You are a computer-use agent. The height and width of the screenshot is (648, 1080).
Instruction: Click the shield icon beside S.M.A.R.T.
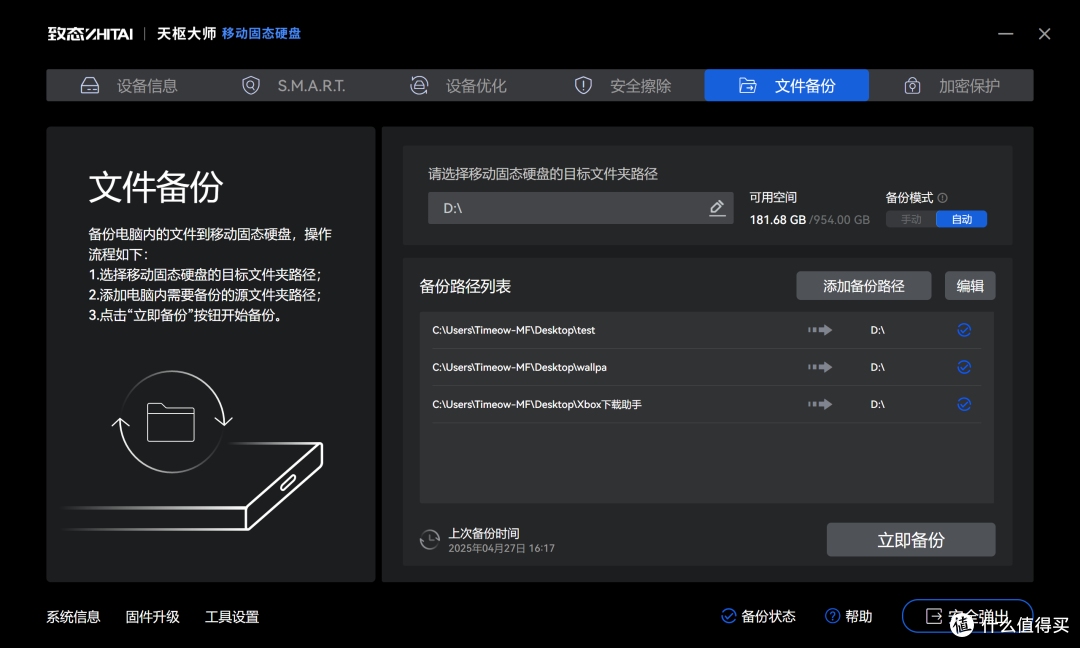[251, 85]
